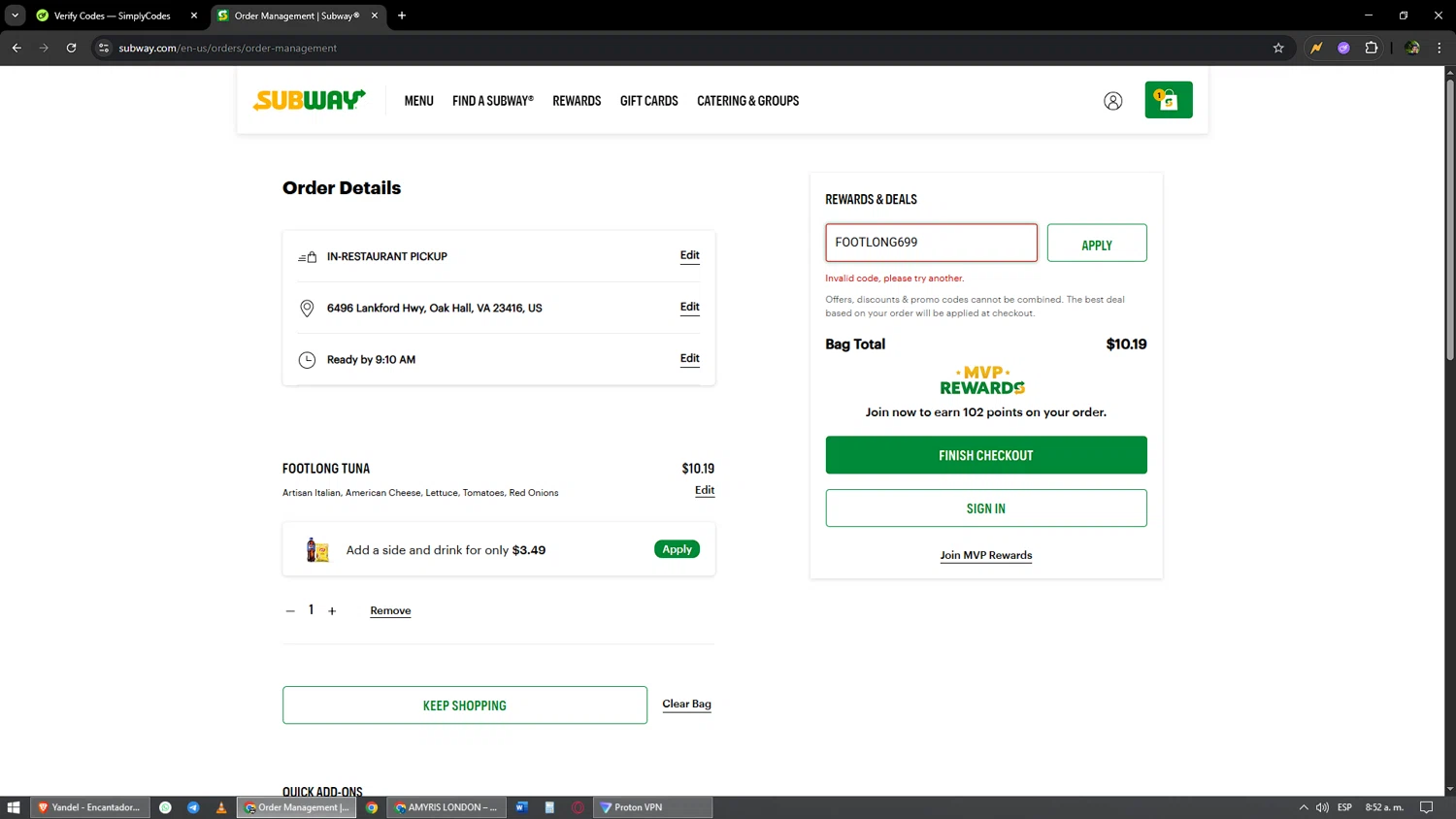
Task: Edit the Footlong Tuna item
Action: tap(705, 490)
